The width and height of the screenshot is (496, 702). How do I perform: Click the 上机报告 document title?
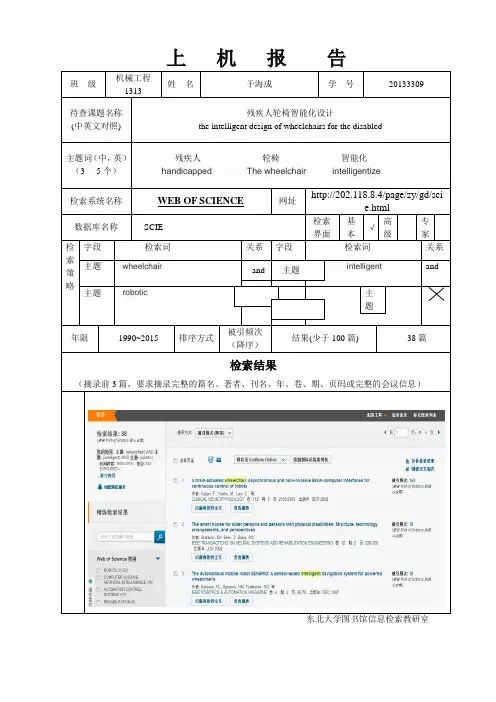click(x=256, y=58)
